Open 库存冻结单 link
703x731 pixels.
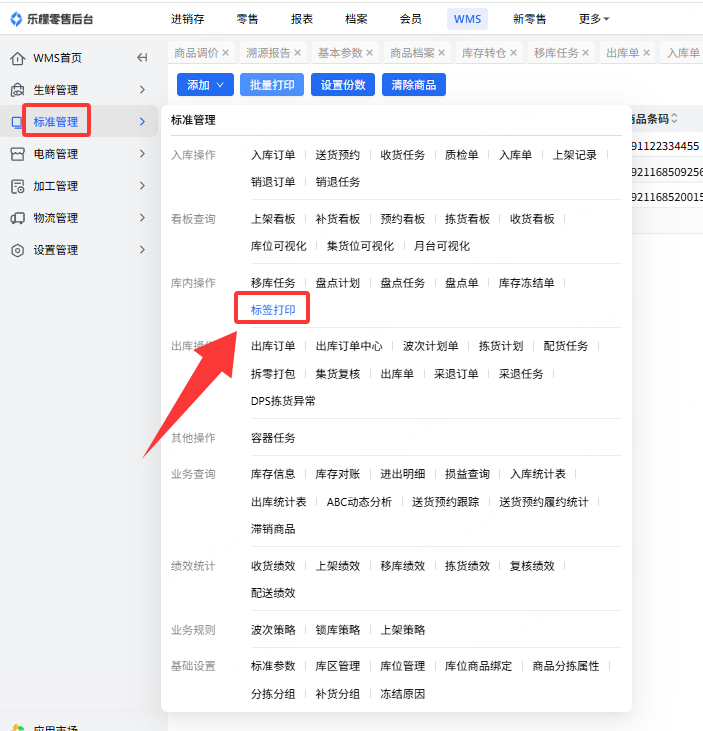(526, 283)
